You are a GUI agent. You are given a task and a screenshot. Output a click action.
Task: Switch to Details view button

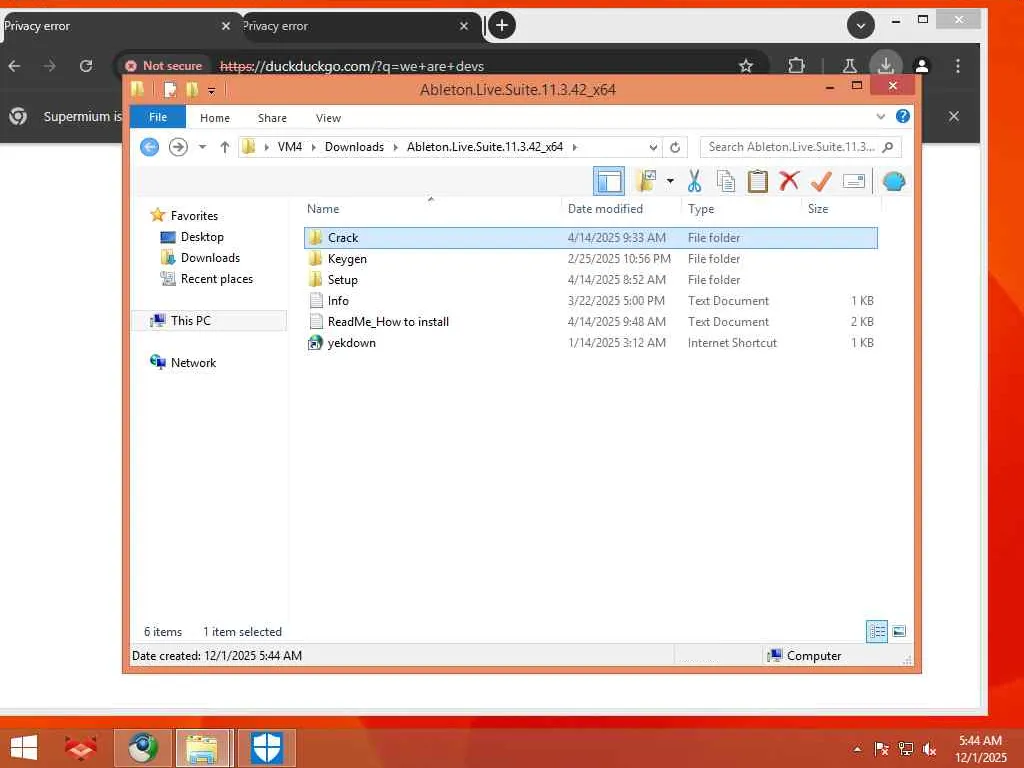(877, 632)
